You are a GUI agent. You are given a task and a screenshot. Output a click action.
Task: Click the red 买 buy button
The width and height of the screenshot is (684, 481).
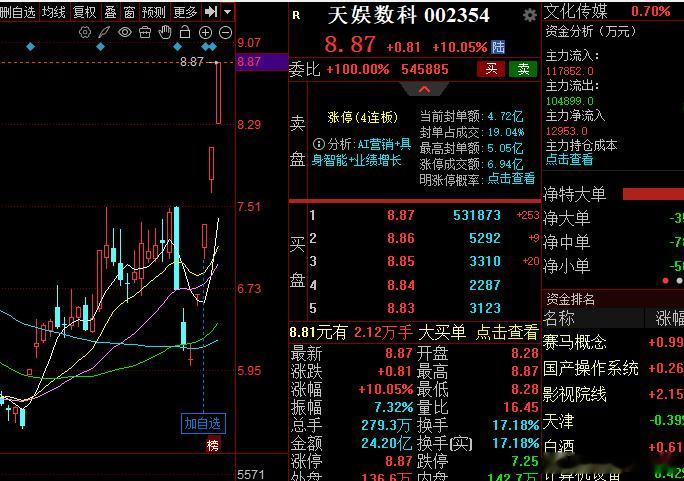[x=491, y=68]
